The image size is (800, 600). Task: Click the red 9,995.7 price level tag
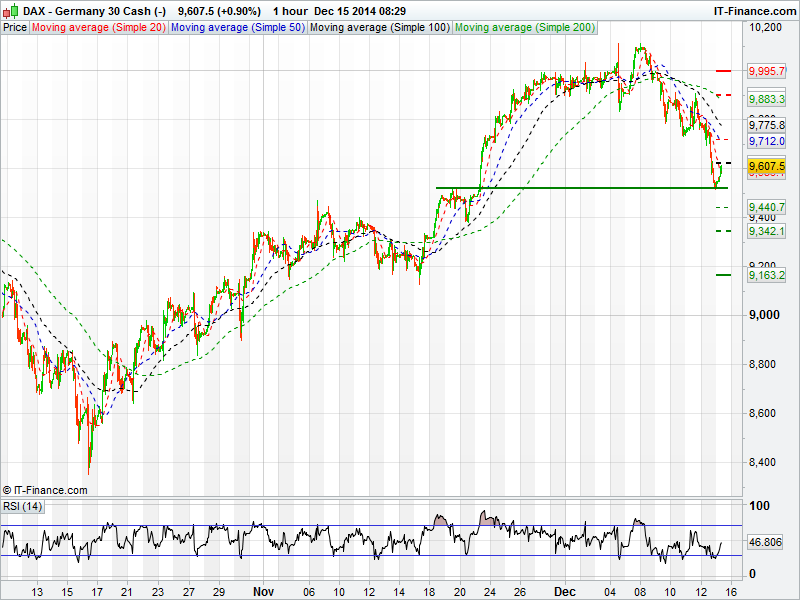point(766,72)
